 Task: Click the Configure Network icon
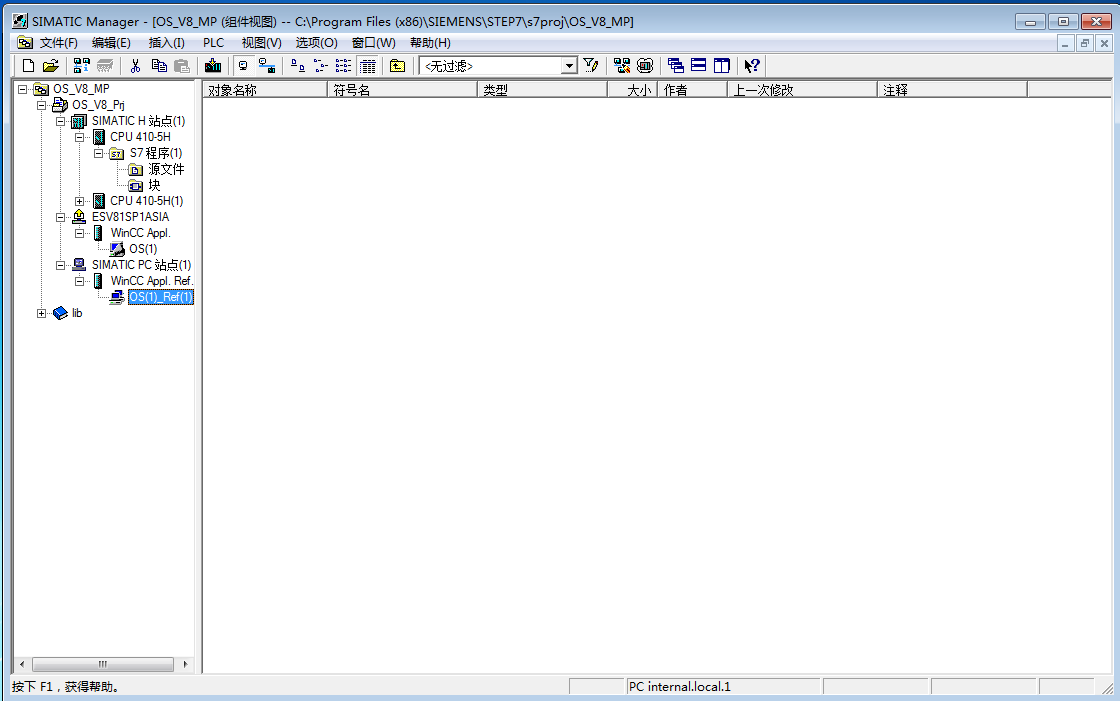pos(622,66)
